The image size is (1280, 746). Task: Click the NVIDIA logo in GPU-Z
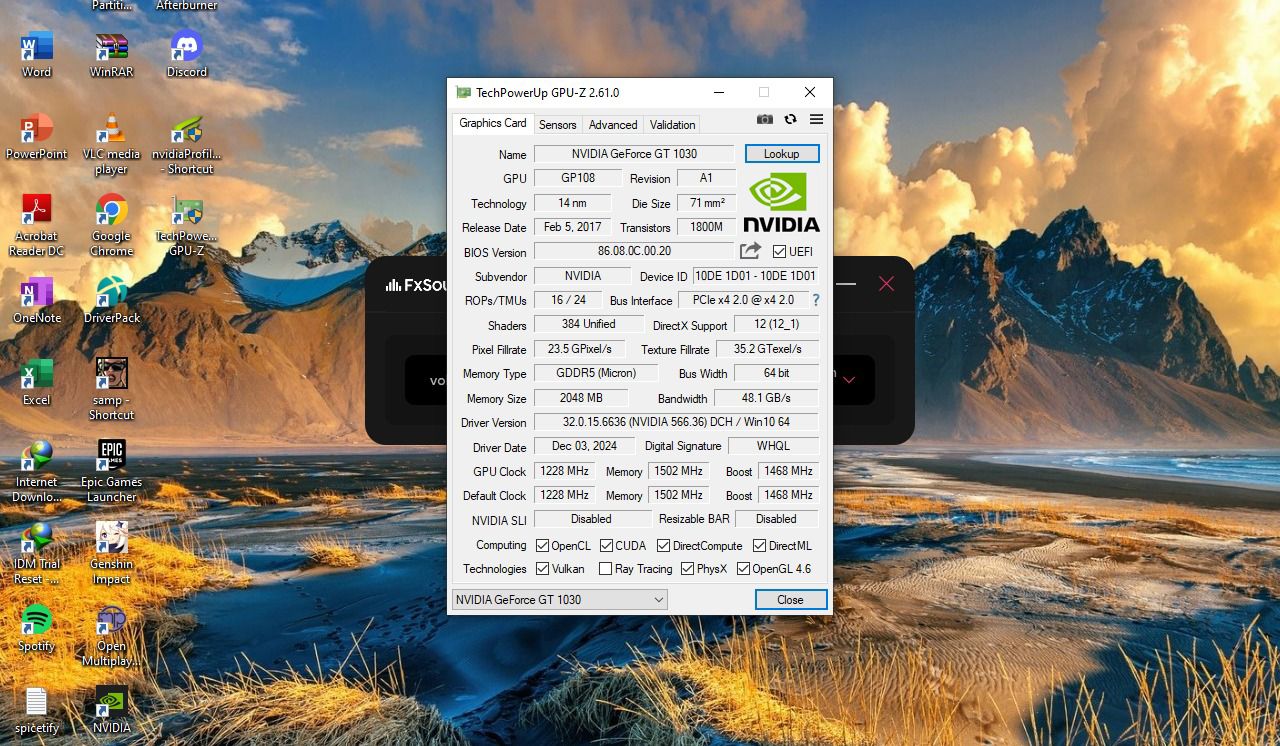tap(782, 201)
